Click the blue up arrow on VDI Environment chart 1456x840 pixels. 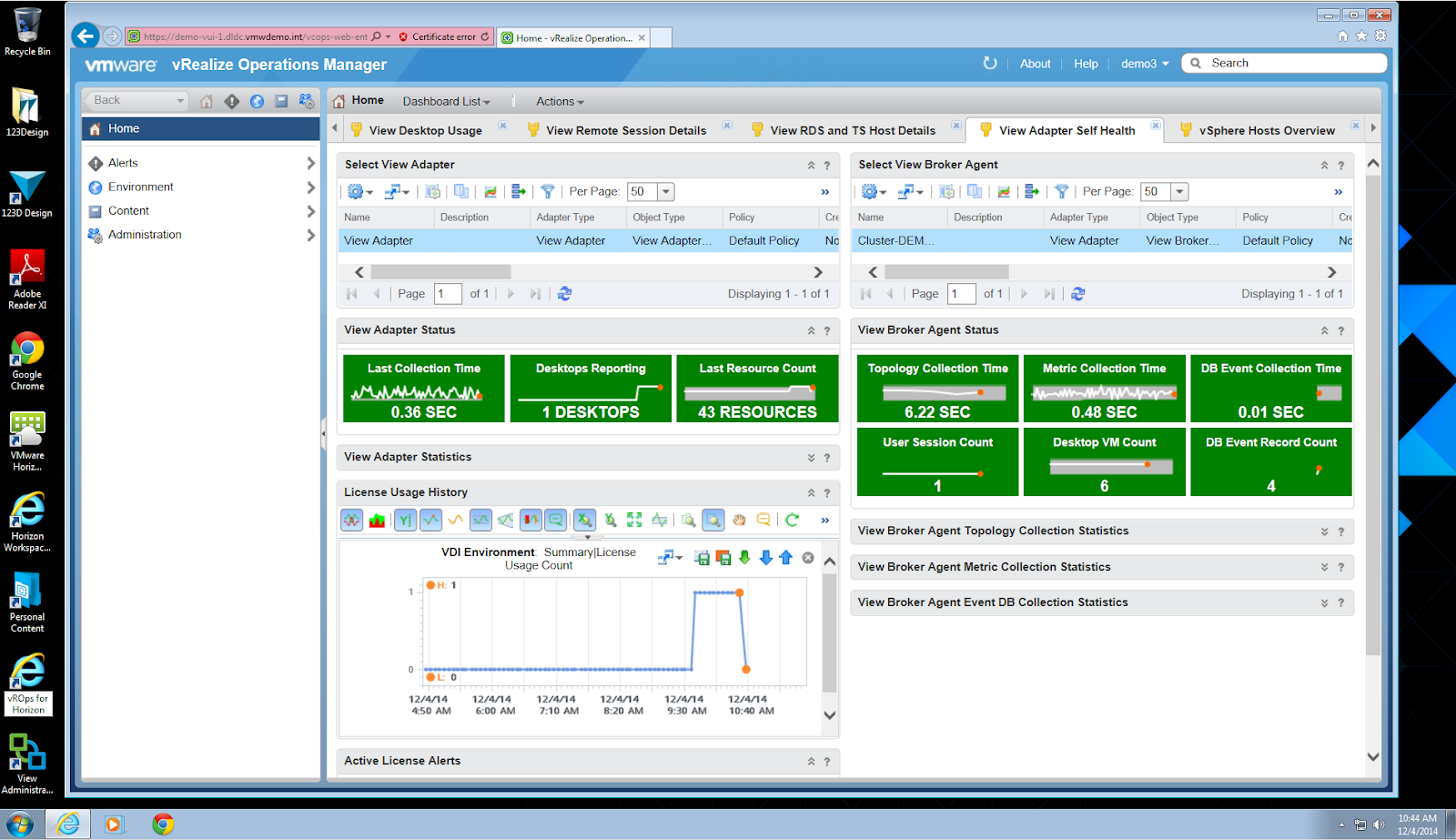[786, 558]
